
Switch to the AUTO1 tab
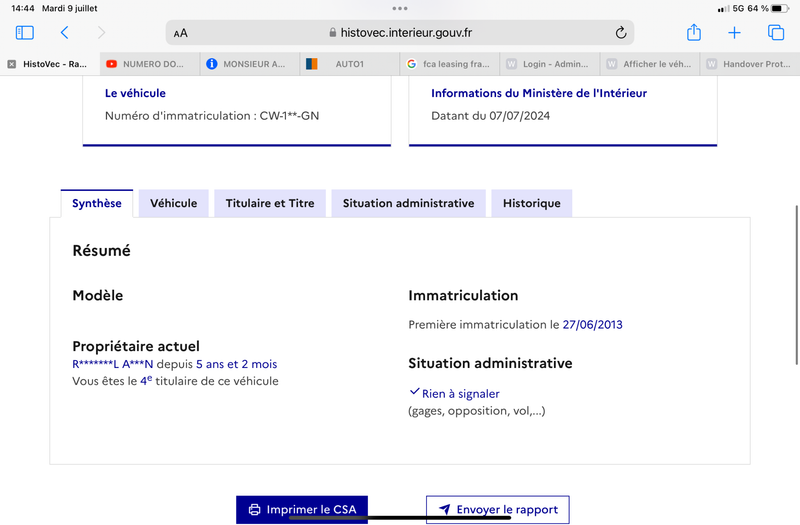tap(350, 64)
